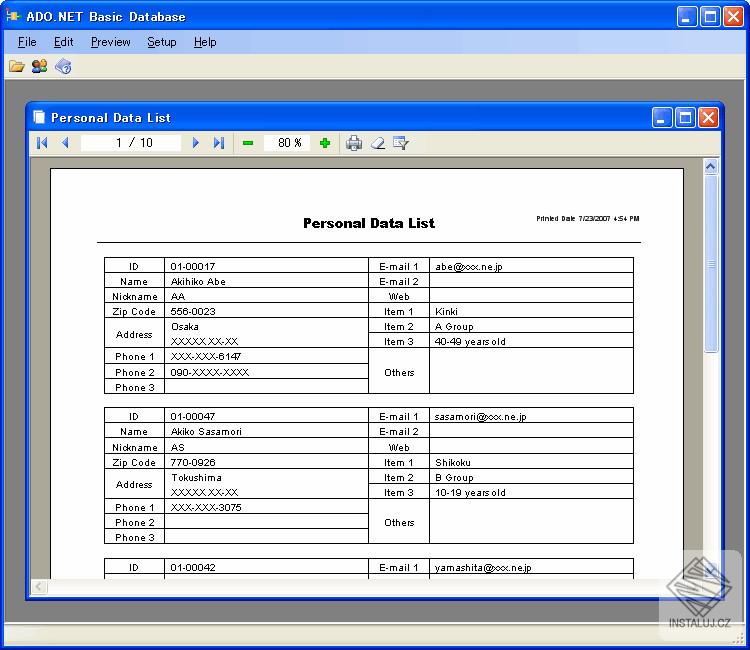
Task: Close the Personal Data List window
Action: 708,118
